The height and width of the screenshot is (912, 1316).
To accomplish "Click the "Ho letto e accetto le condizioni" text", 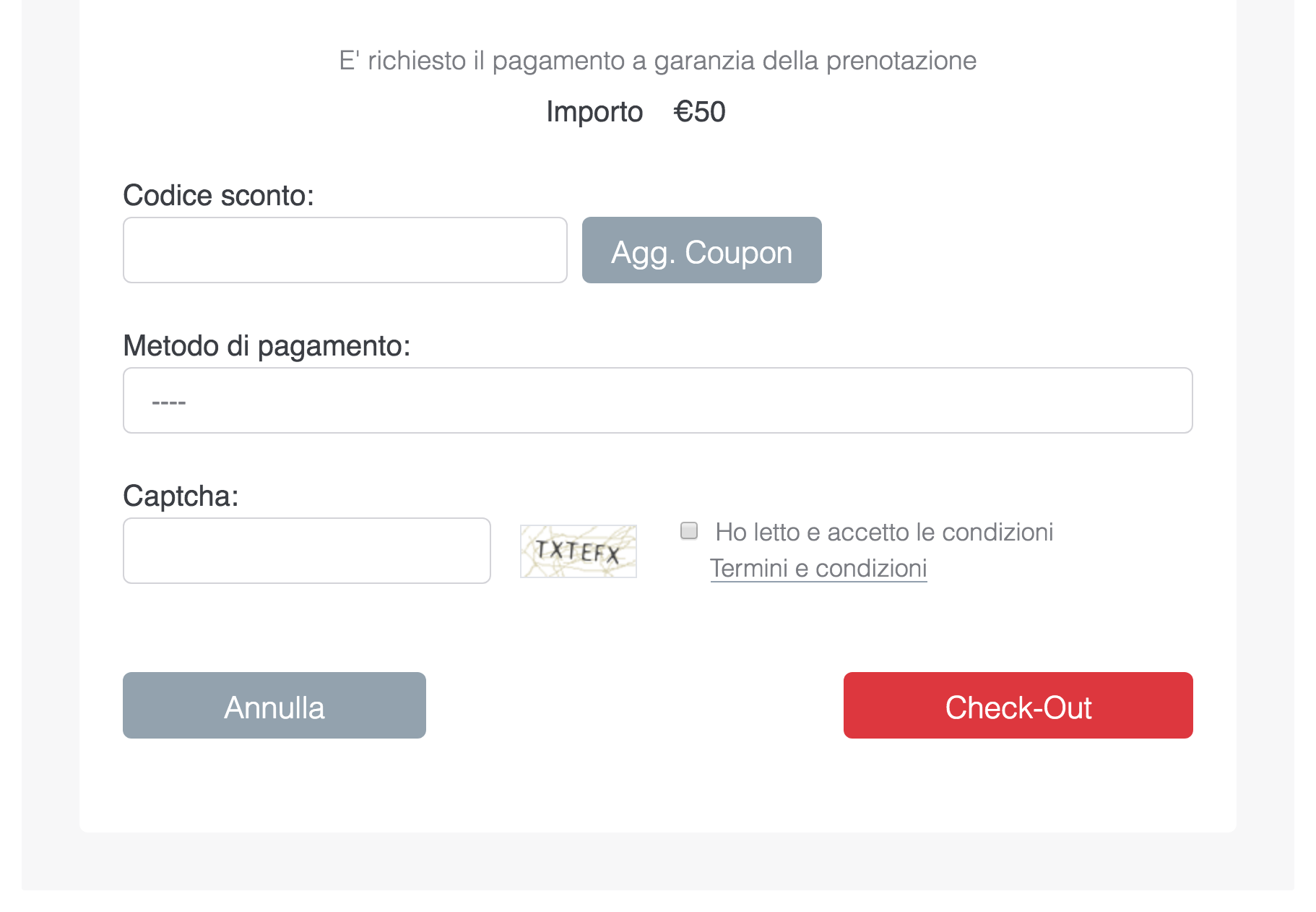I will [x=884, y=532].
